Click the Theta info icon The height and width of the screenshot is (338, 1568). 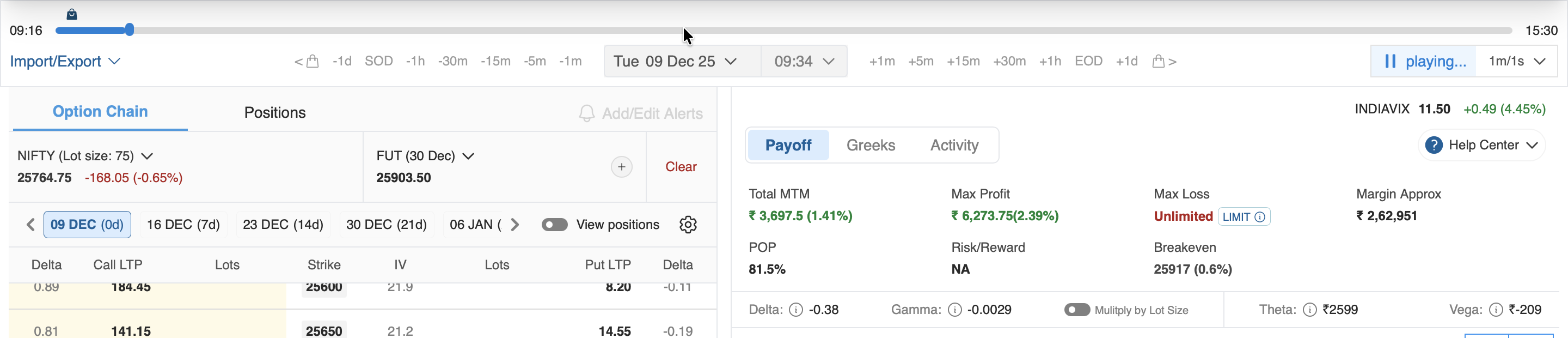[1309, 310]
